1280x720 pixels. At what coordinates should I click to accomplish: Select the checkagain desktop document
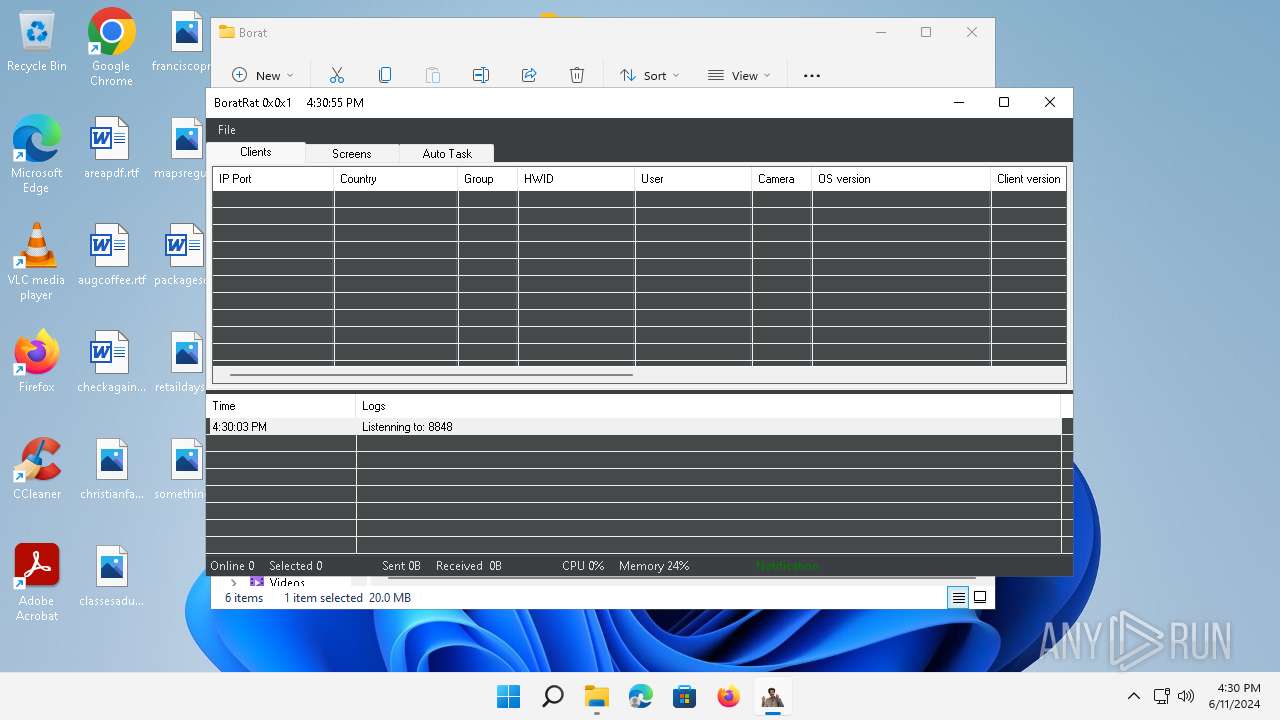point(111,361)
